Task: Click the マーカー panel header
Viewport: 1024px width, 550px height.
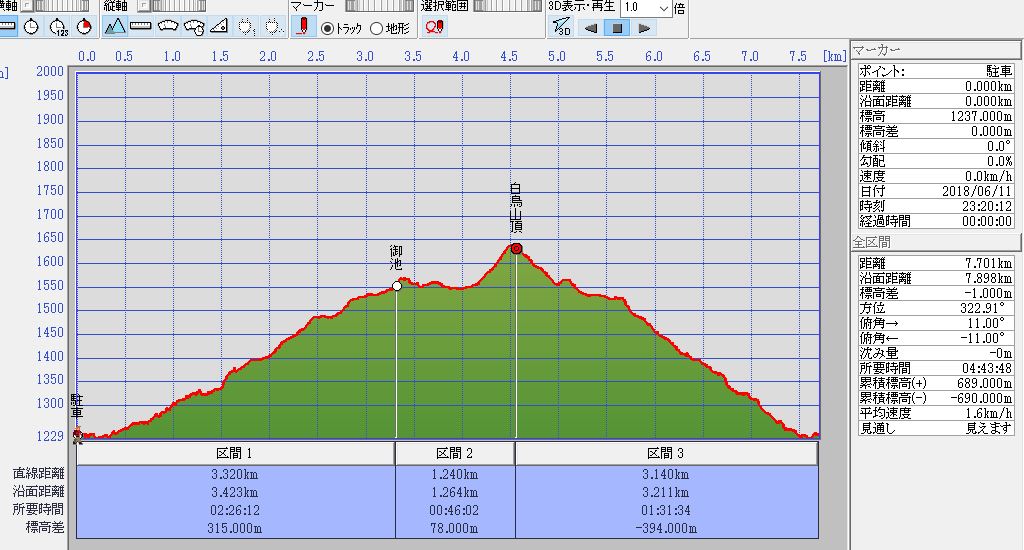Action: point(936,50)
